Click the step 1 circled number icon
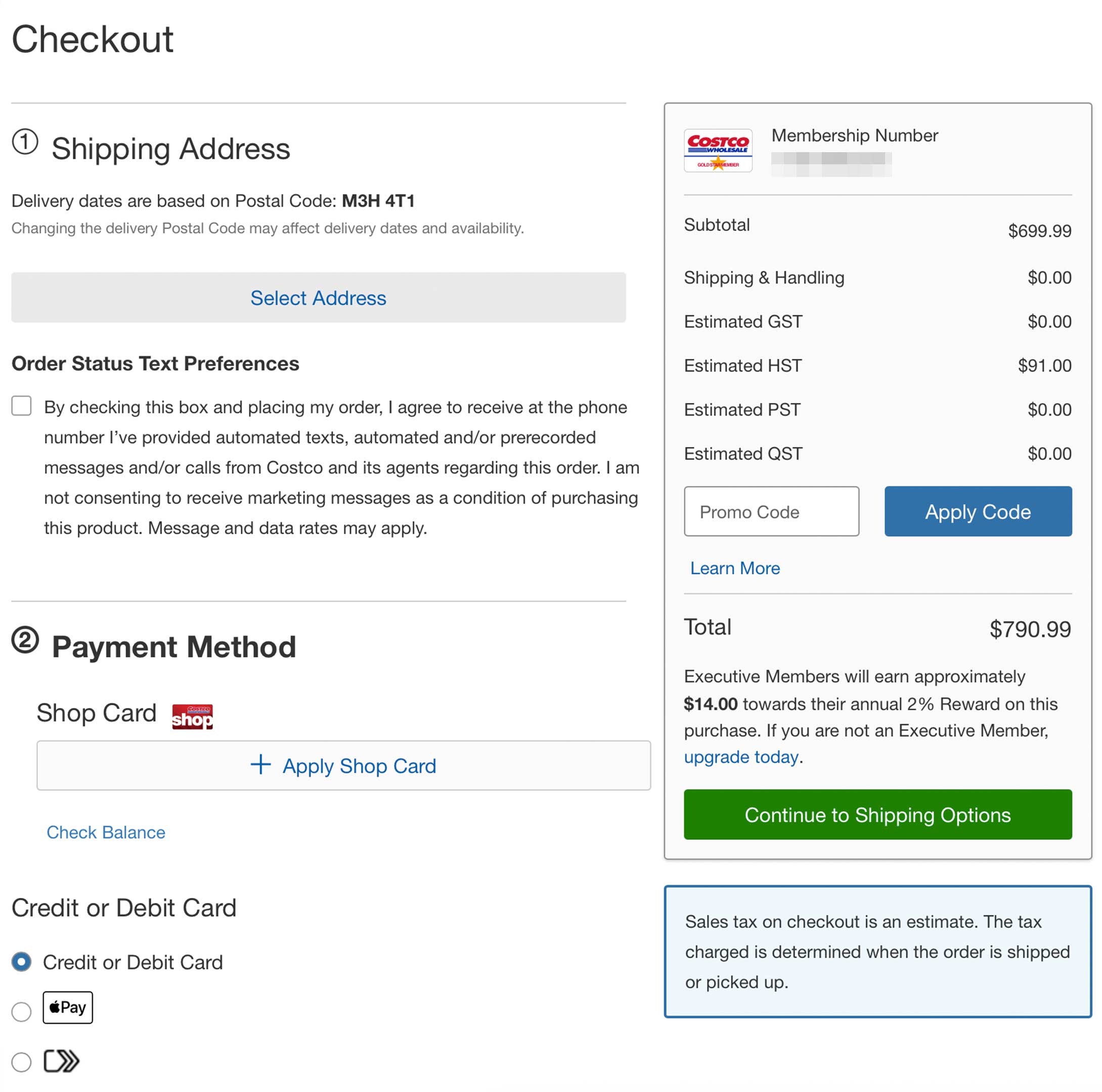 (25, 142)
